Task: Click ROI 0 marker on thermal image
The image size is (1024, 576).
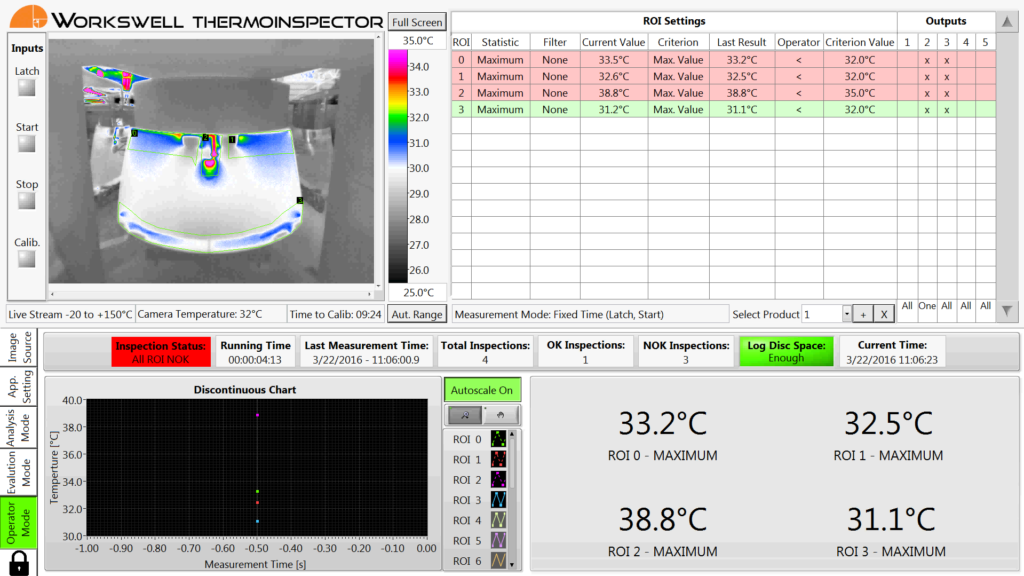Action: 135,133
